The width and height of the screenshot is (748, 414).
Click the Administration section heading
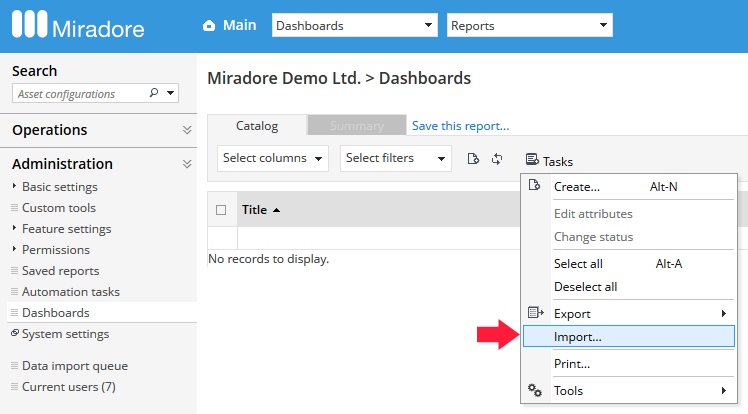coord(62,164)
